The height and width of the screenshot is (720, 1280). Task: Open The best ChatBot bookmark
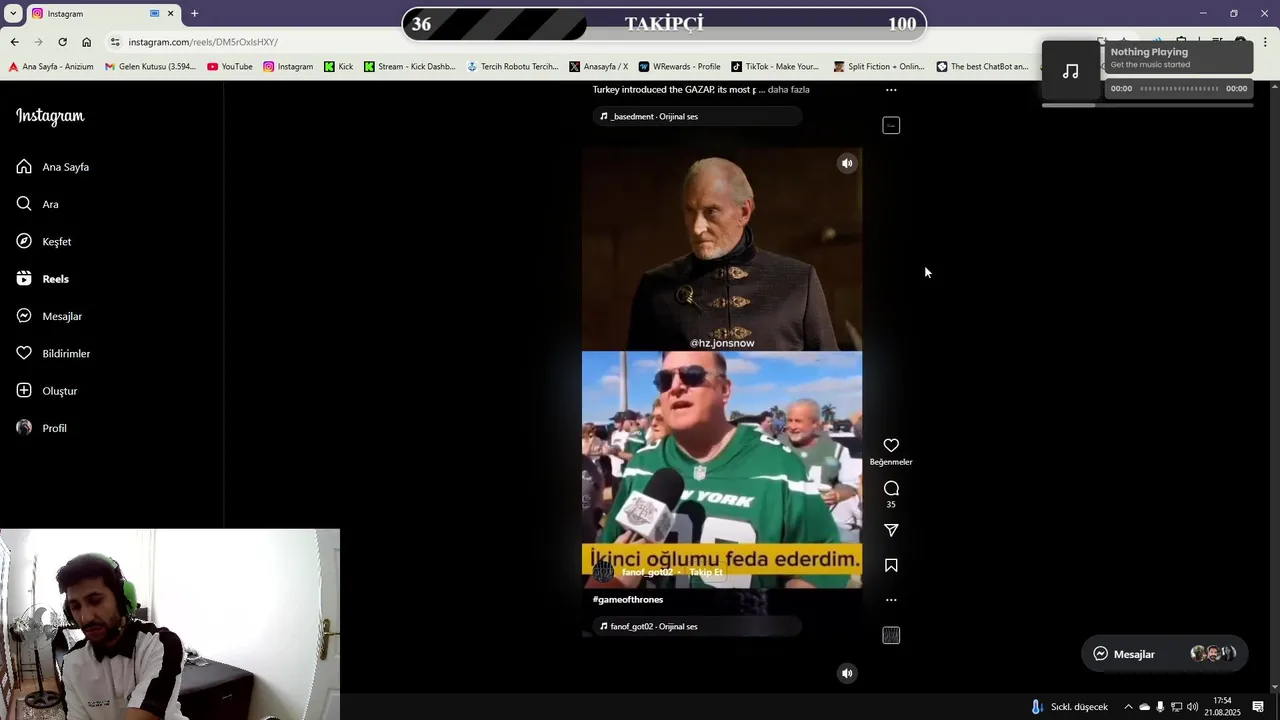[x=982, y=67]
